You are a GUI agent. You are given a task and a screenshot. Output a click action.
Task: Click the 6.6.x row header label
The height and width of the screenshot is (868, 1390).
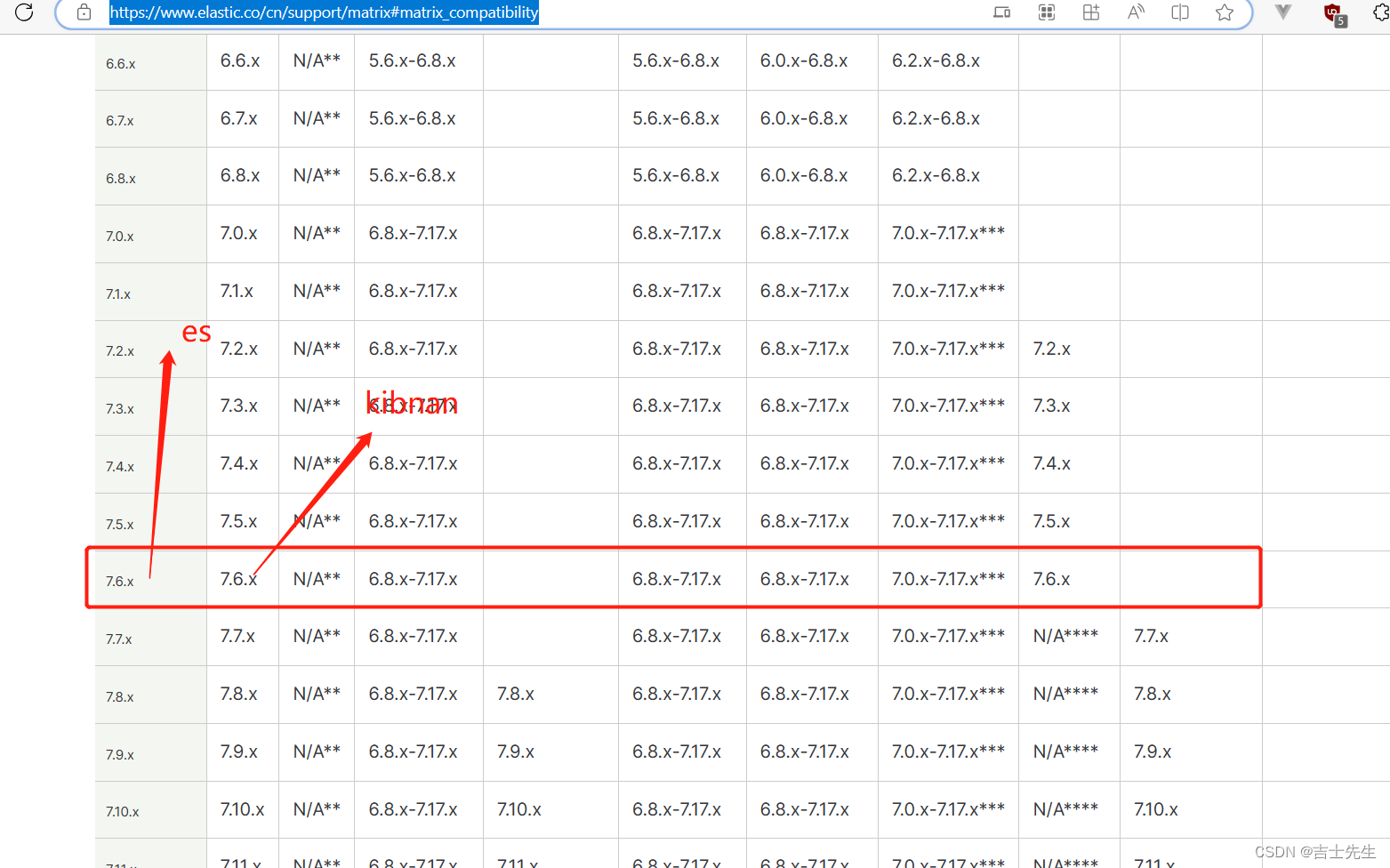(x=121, y=64)
